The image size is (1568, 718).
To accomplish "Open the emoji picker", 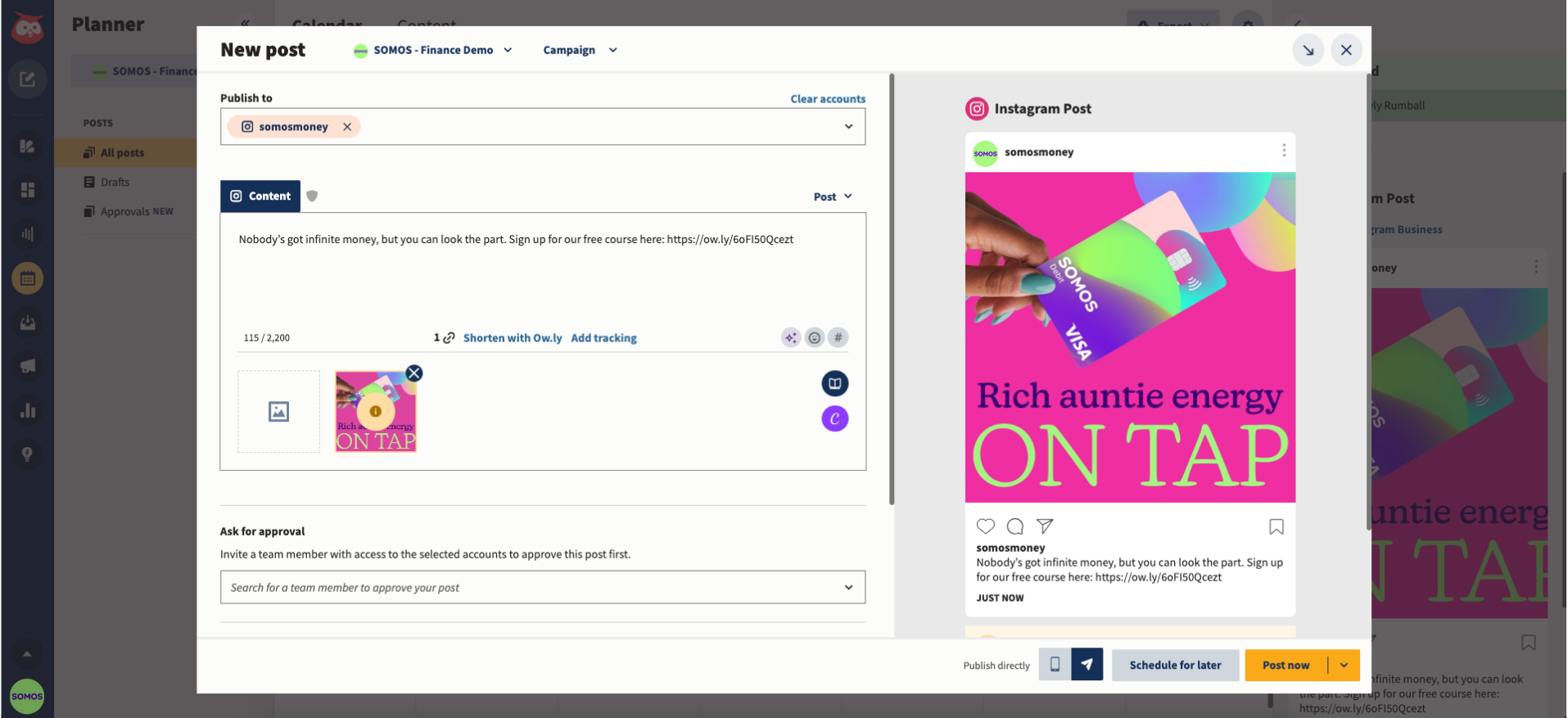I will click(x=814, y=337).
